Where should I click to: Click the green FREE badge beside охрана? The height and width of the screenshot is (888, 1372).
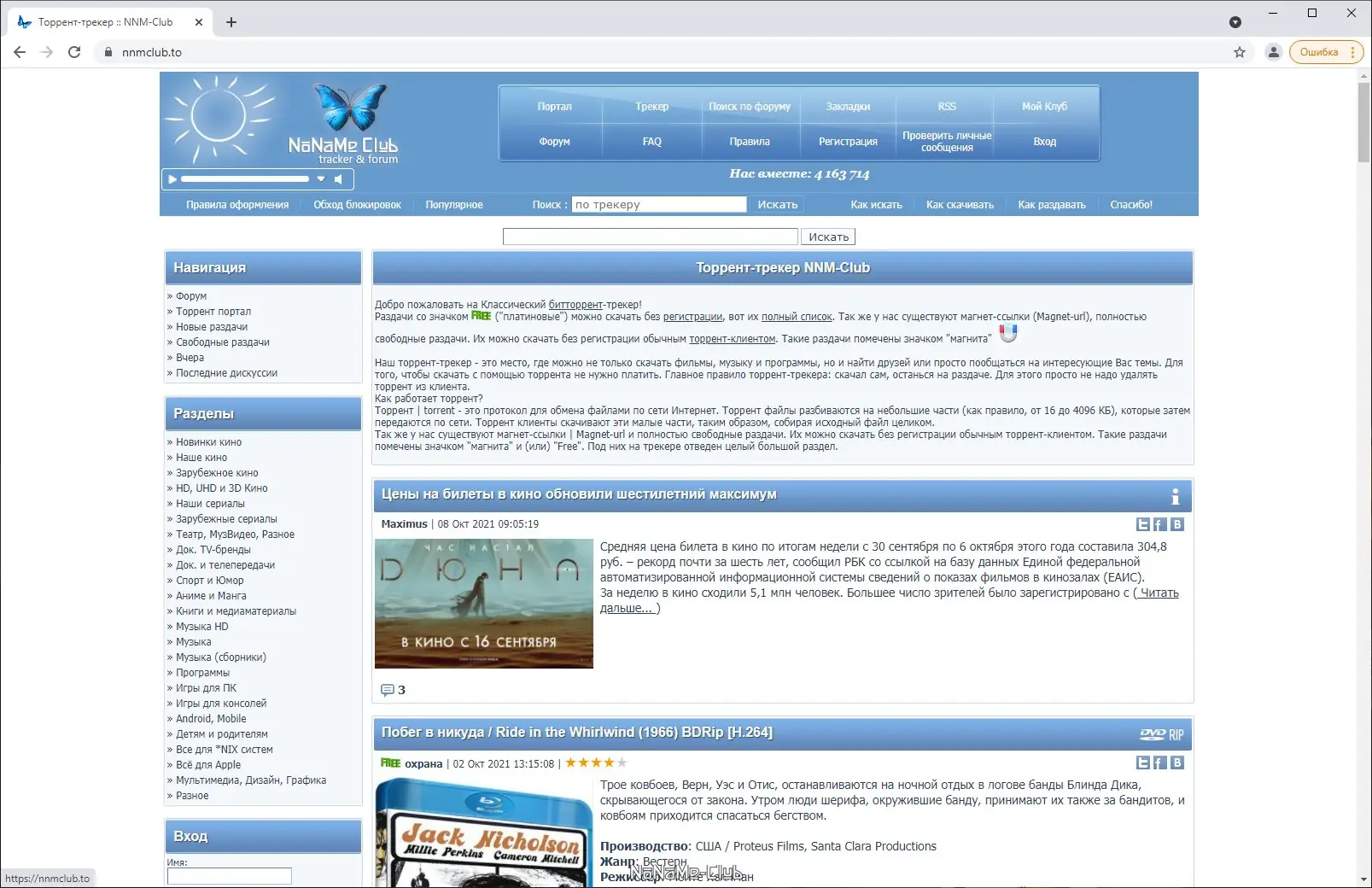click(x=390, y=762)
